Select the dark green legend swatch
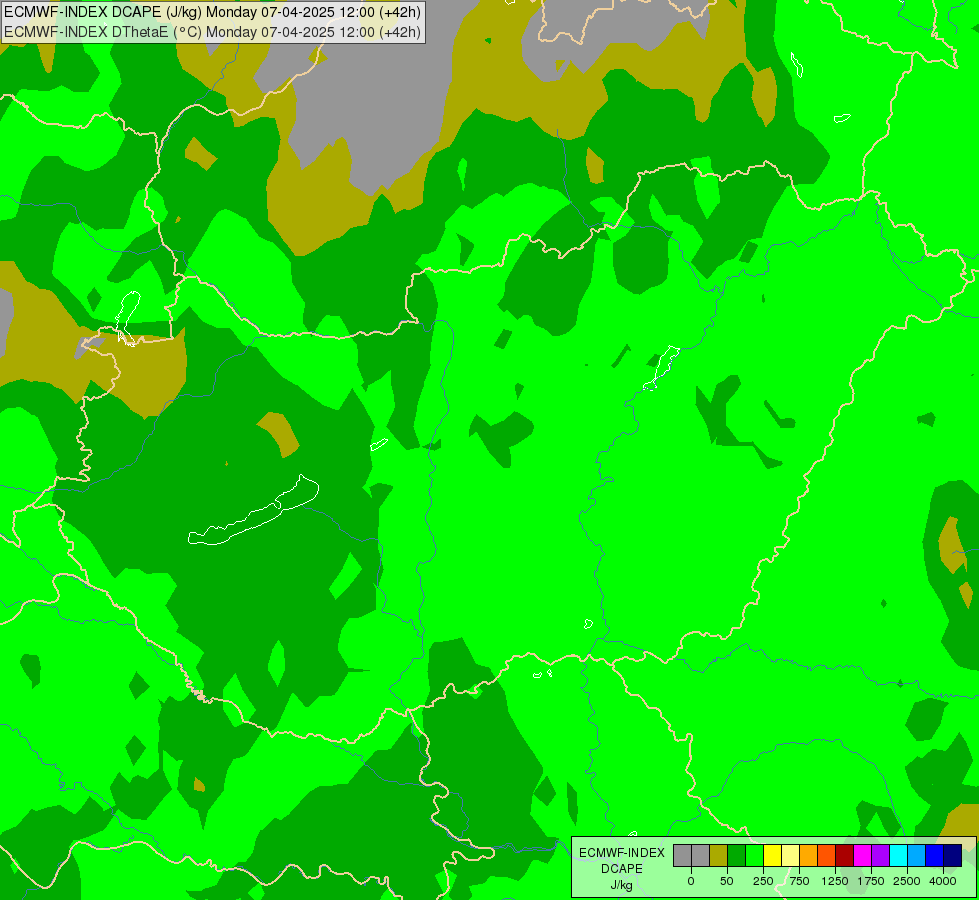Viewport: 979px width, 900px height. [x=737, y=855]
